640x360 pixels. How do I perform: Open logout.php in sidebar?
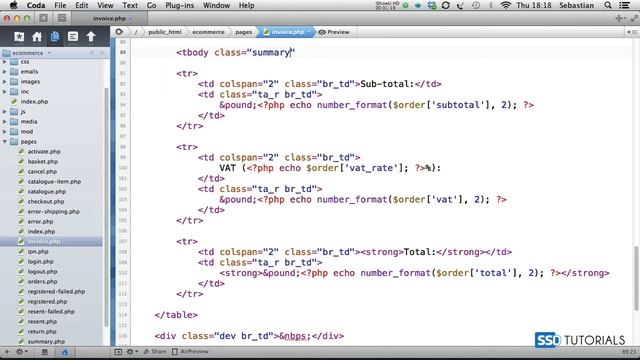tap(42, 271)
